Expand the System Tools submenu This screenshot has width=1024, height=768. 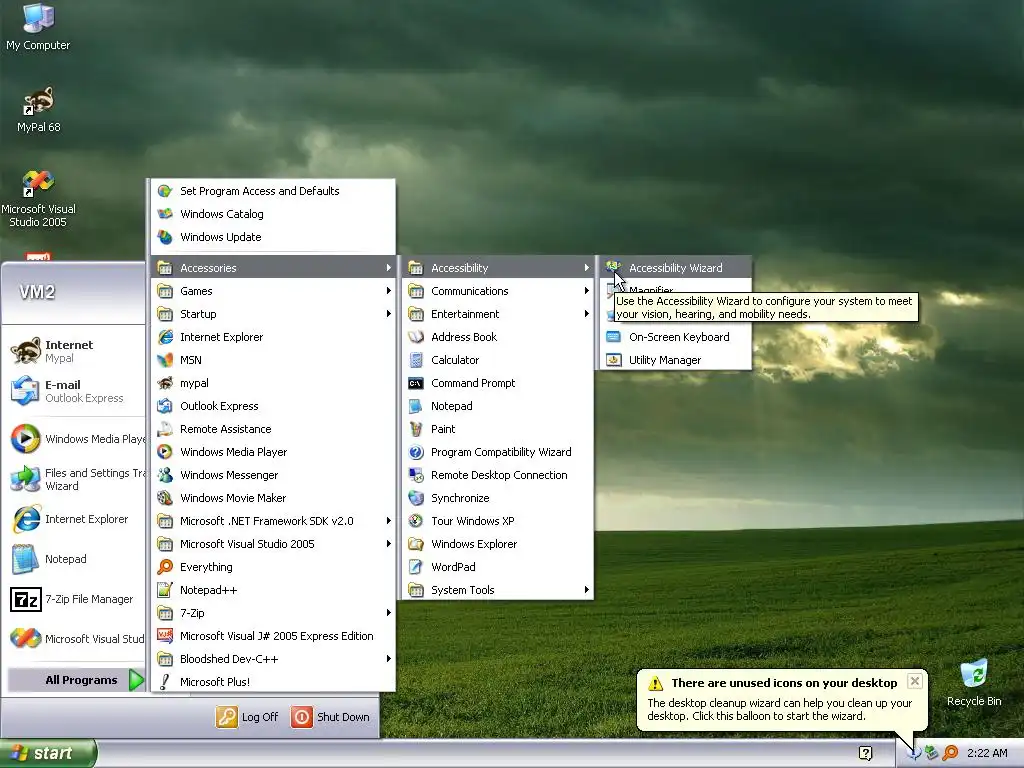click(x=498, y=590)
